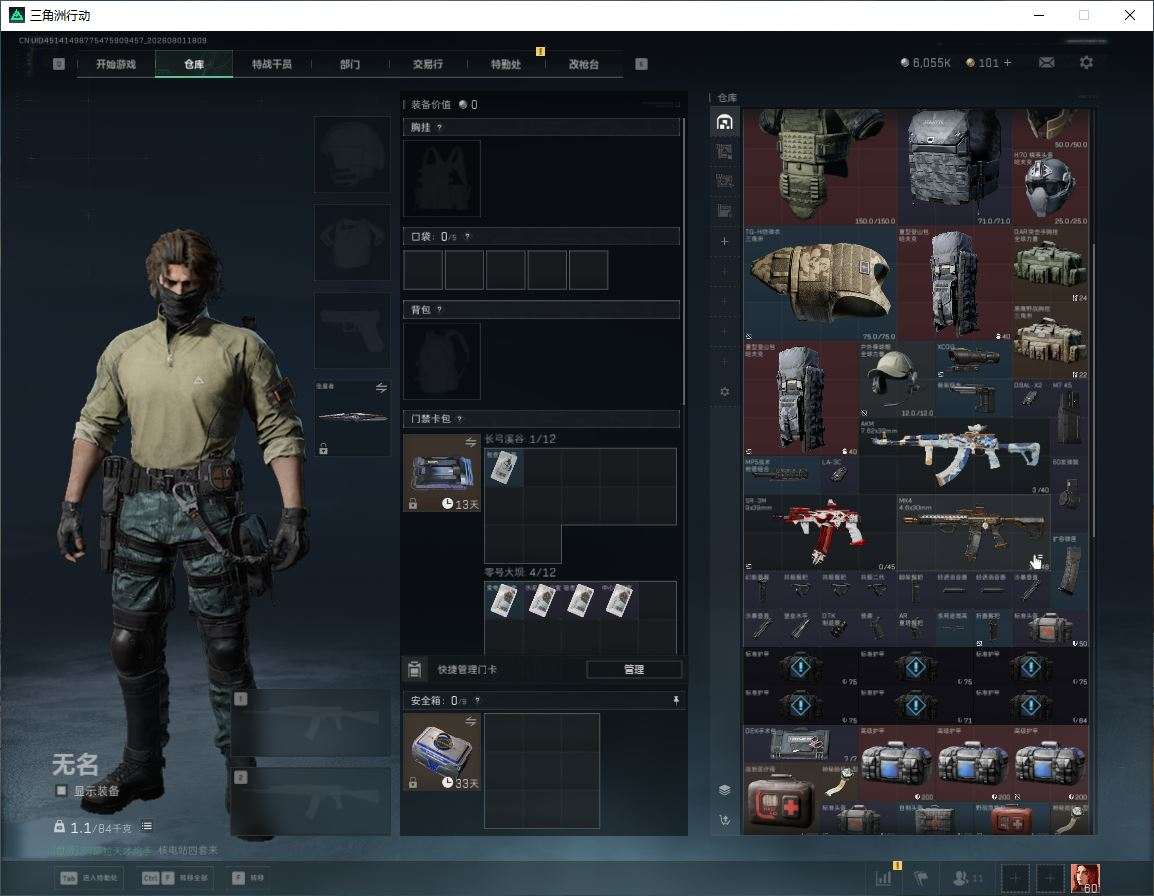Toggle the 显示装备 checkbox

tap(61, 791)
